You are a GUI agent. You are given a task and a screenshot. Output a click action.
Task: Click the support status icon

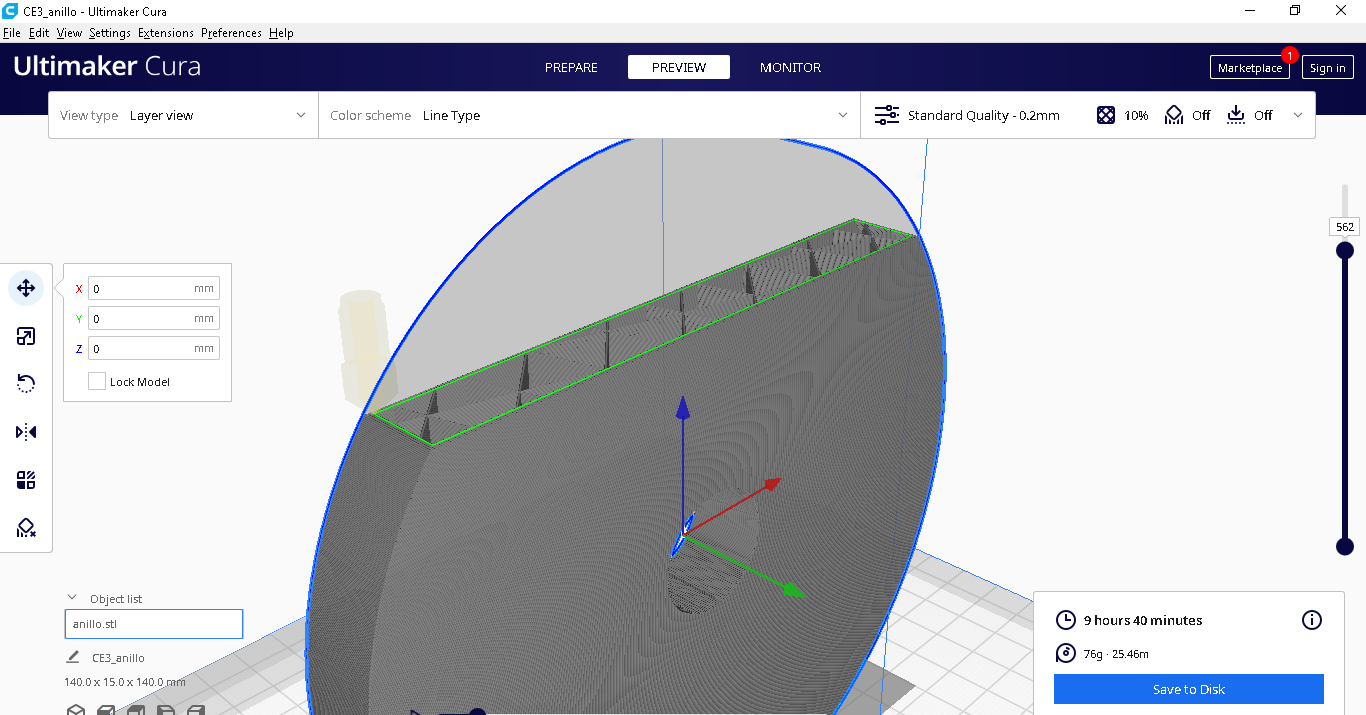[1174, 115]
